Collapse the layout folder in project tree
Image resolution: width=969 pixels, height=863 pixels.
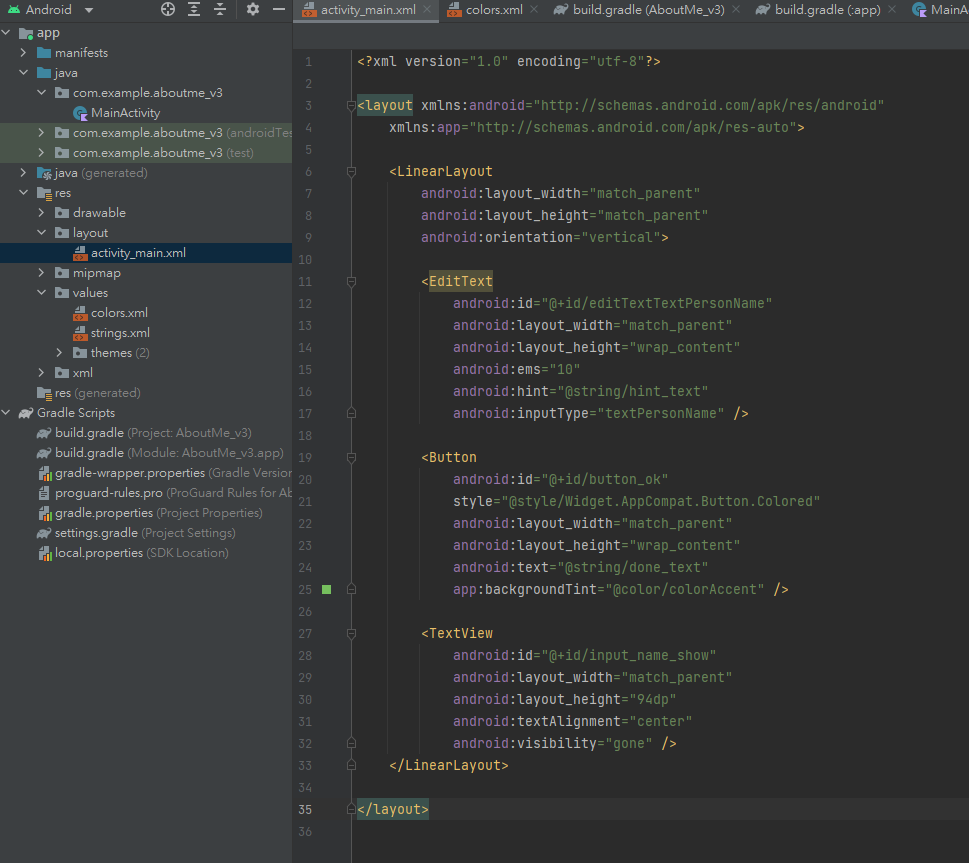(x=41, y=233)
